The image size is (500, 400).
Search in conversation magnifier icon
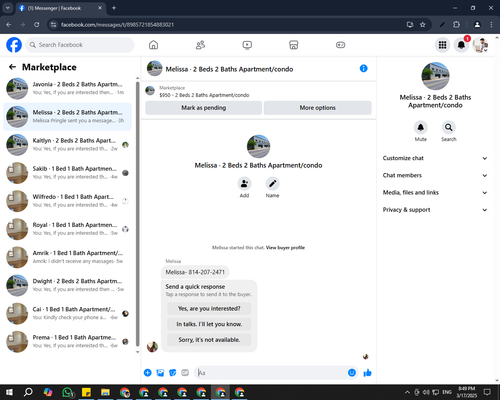tap(449, 127)
